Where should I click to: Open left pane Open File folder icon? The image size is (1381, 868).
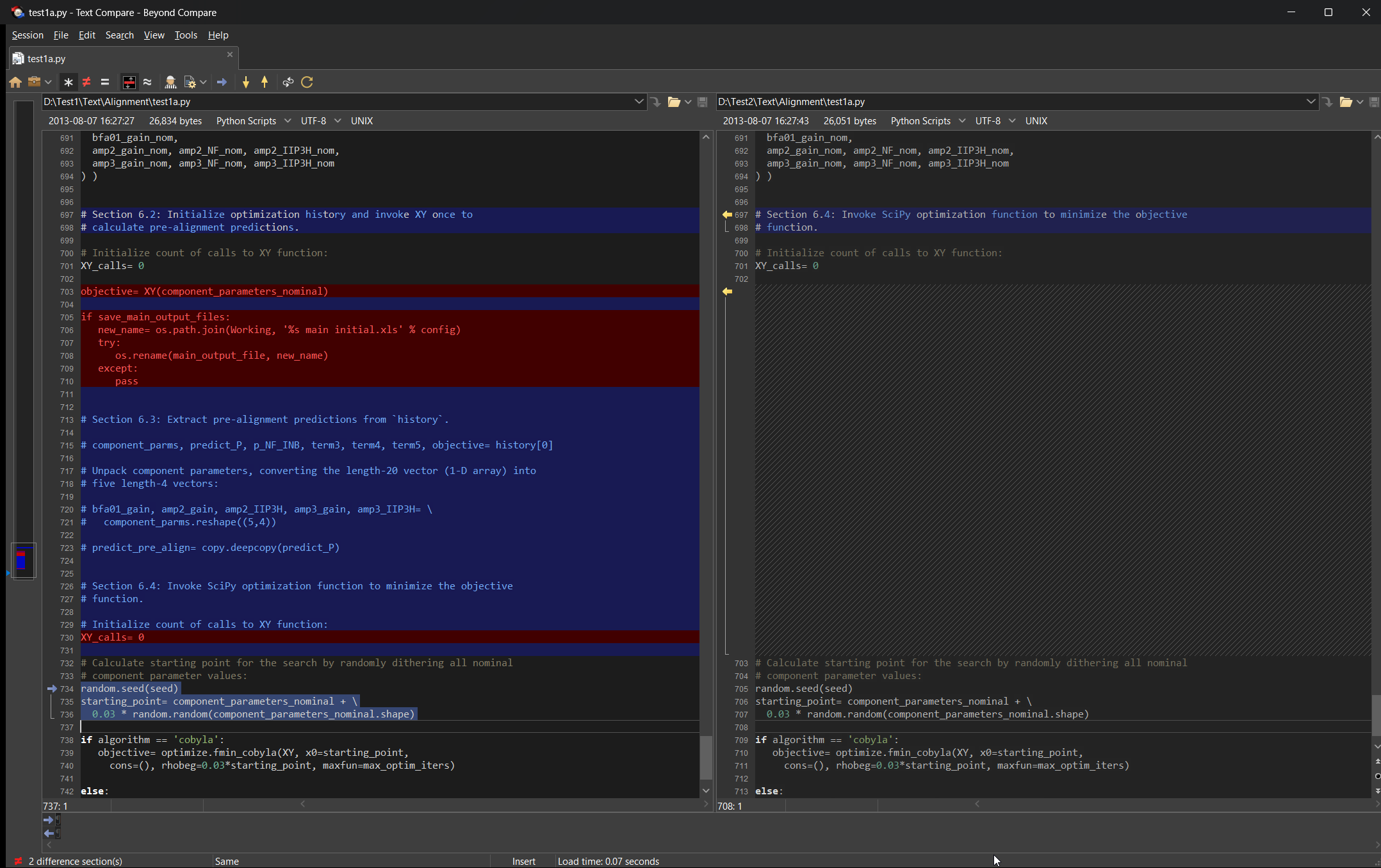(674, 102)
